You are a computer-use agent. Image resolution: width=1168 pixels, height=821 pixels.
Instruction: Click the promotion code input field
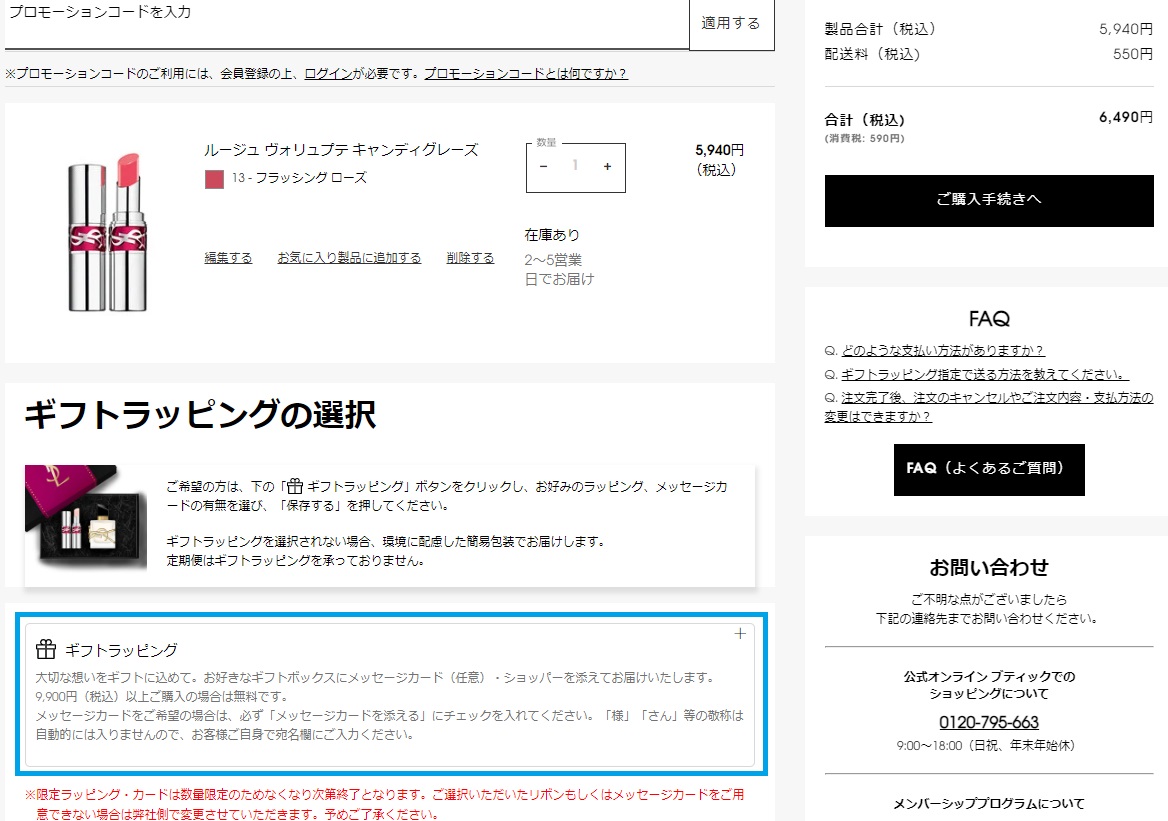point(346,25)
